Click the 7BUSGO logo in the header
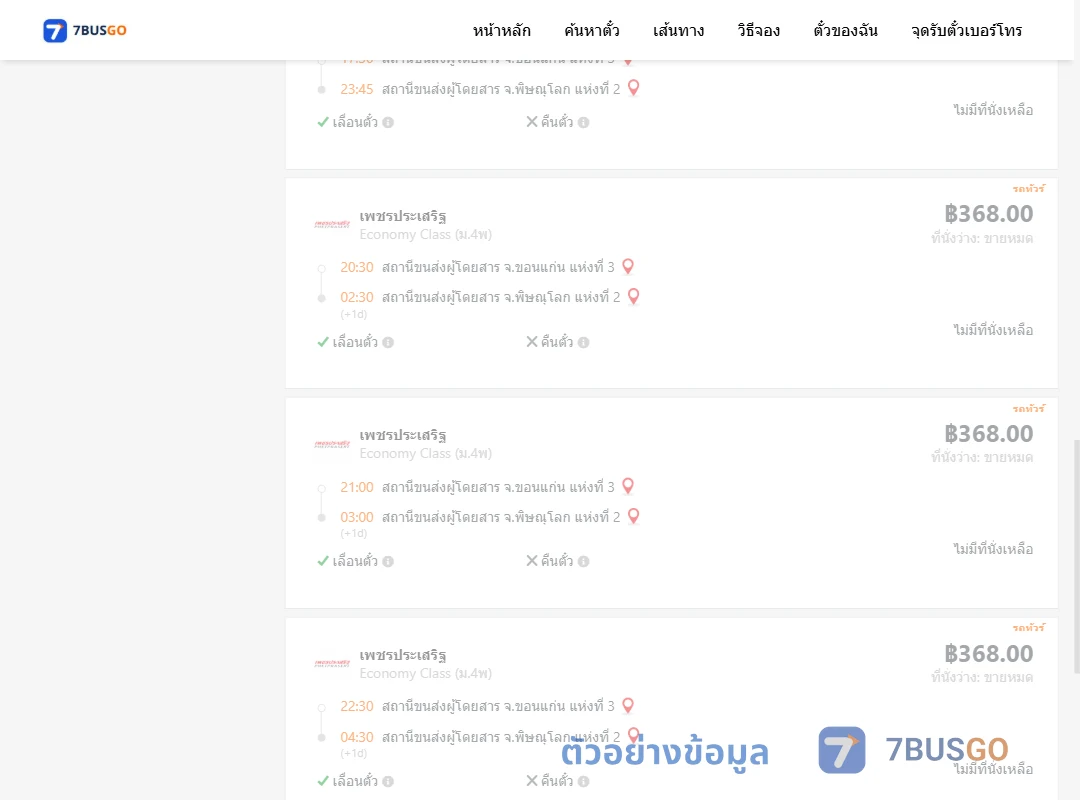The height and width of the screenshot is (800, 1080). (85, 30)
